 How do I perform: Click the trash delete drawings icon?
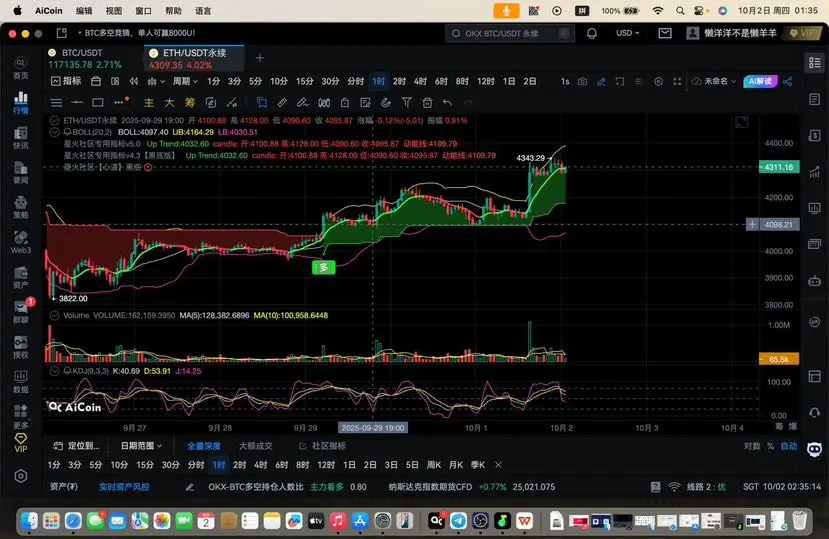(x=427, y=103)
